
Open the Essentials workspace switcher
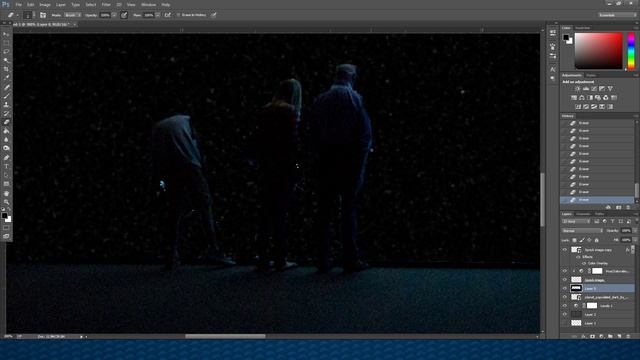click(x=616, y=15)
